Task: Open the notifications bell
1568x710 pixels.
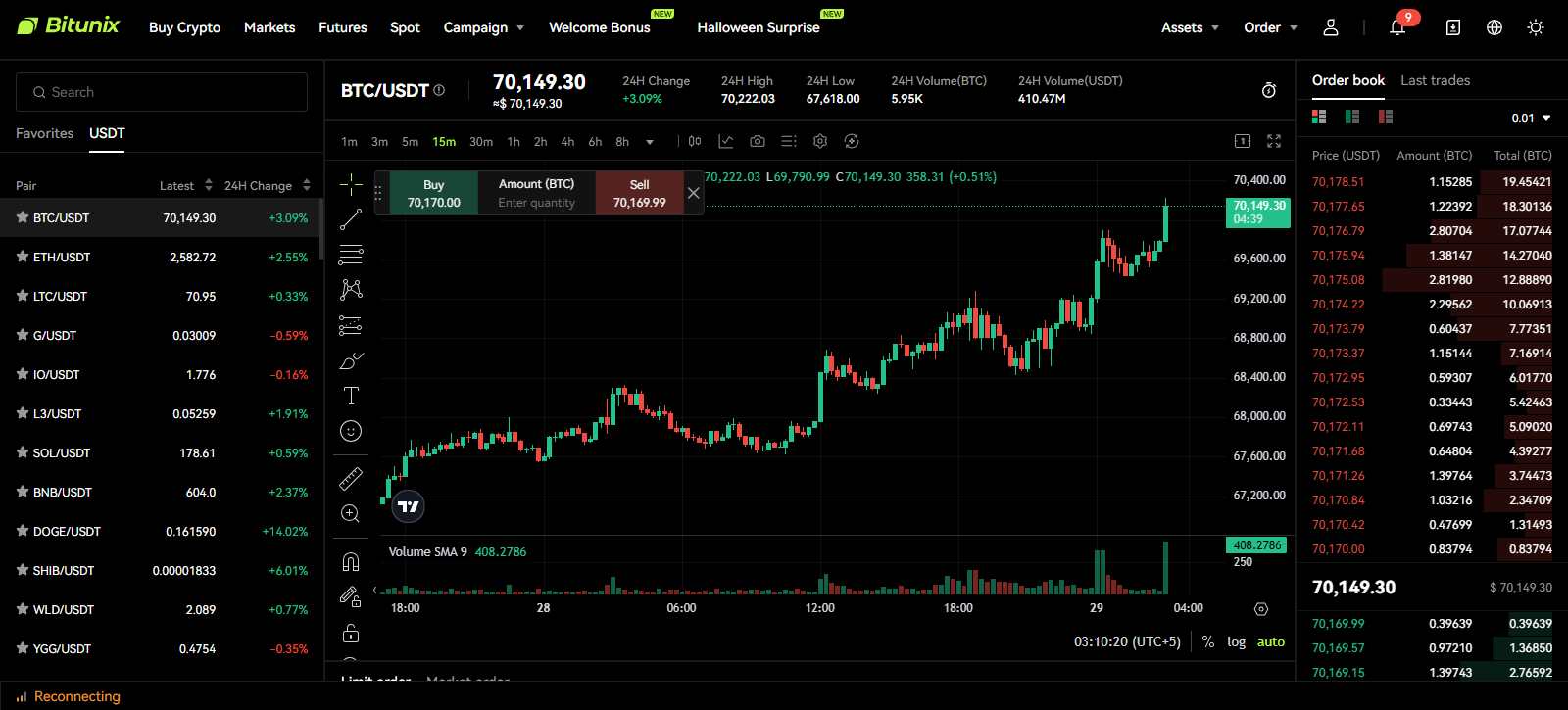Action: click(1397, 27)
